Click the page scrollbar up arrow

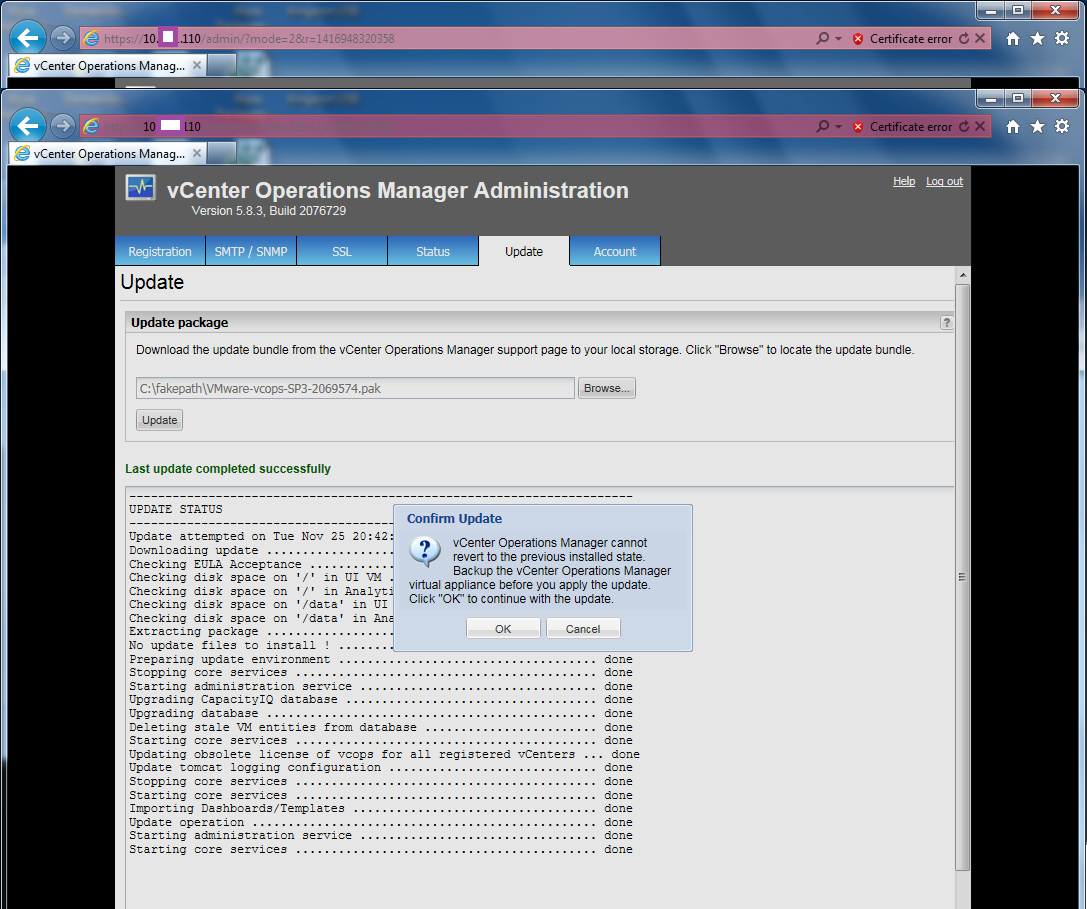pyautogui.click(x=962, y=275)
